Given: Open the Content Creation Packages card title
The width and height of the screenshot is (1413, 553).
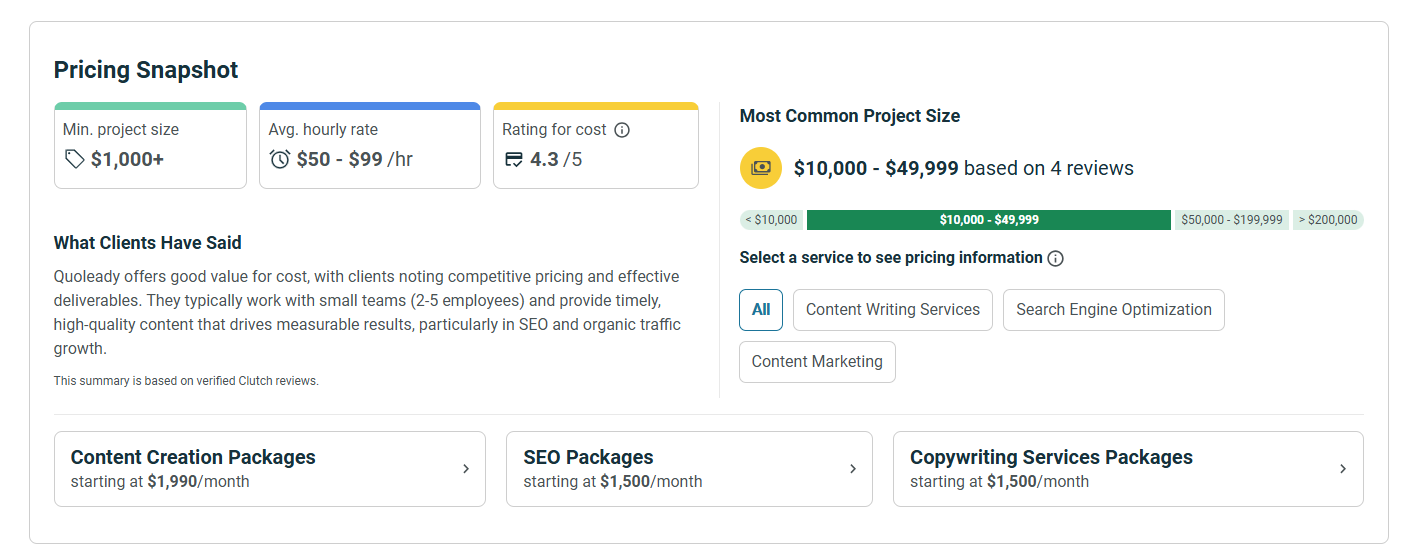Looking at the screenshot, I should point(193,457).
